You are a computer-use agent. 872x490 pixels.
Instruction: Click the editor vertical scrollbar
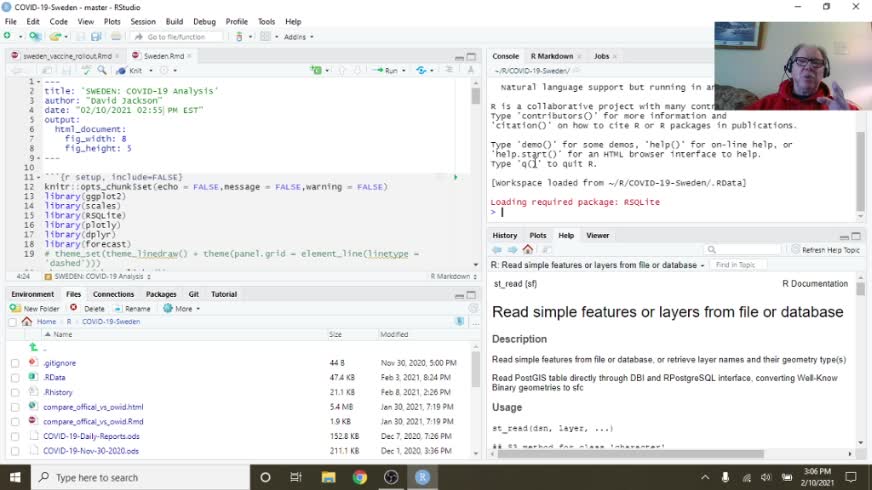point(475,174)
